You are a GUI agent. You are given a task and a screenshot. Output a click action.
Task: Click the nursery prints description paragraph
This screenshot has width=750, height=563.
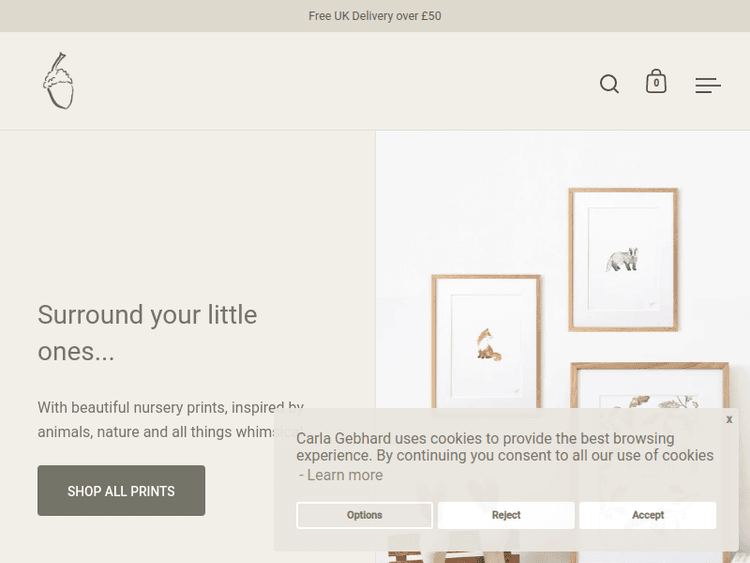(x=160, y=420)
